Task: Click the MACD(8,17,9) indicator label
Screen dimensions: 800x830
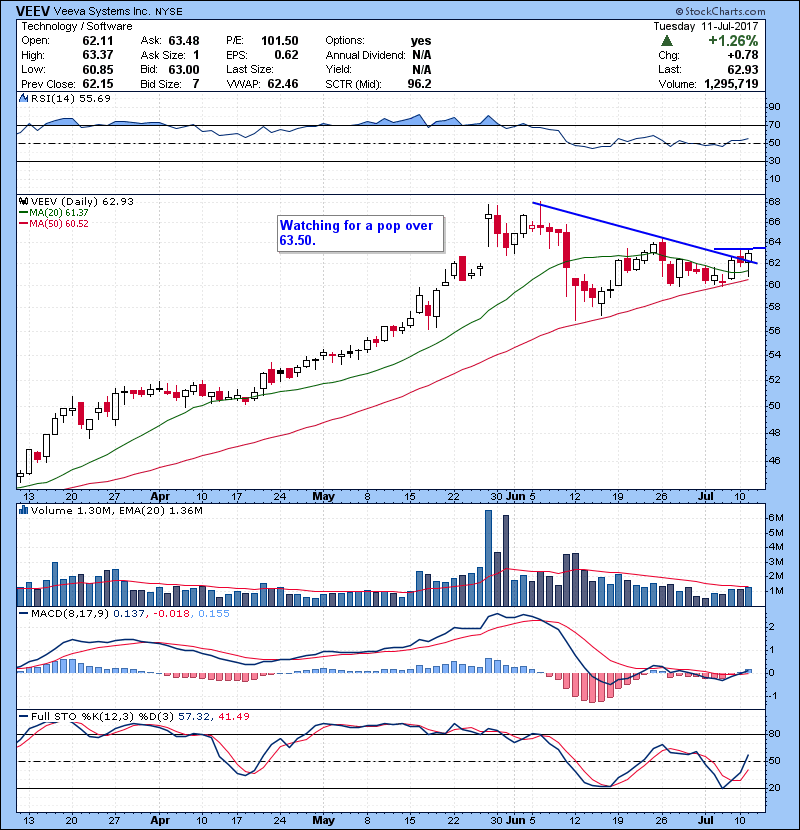Action: (70, 614)
